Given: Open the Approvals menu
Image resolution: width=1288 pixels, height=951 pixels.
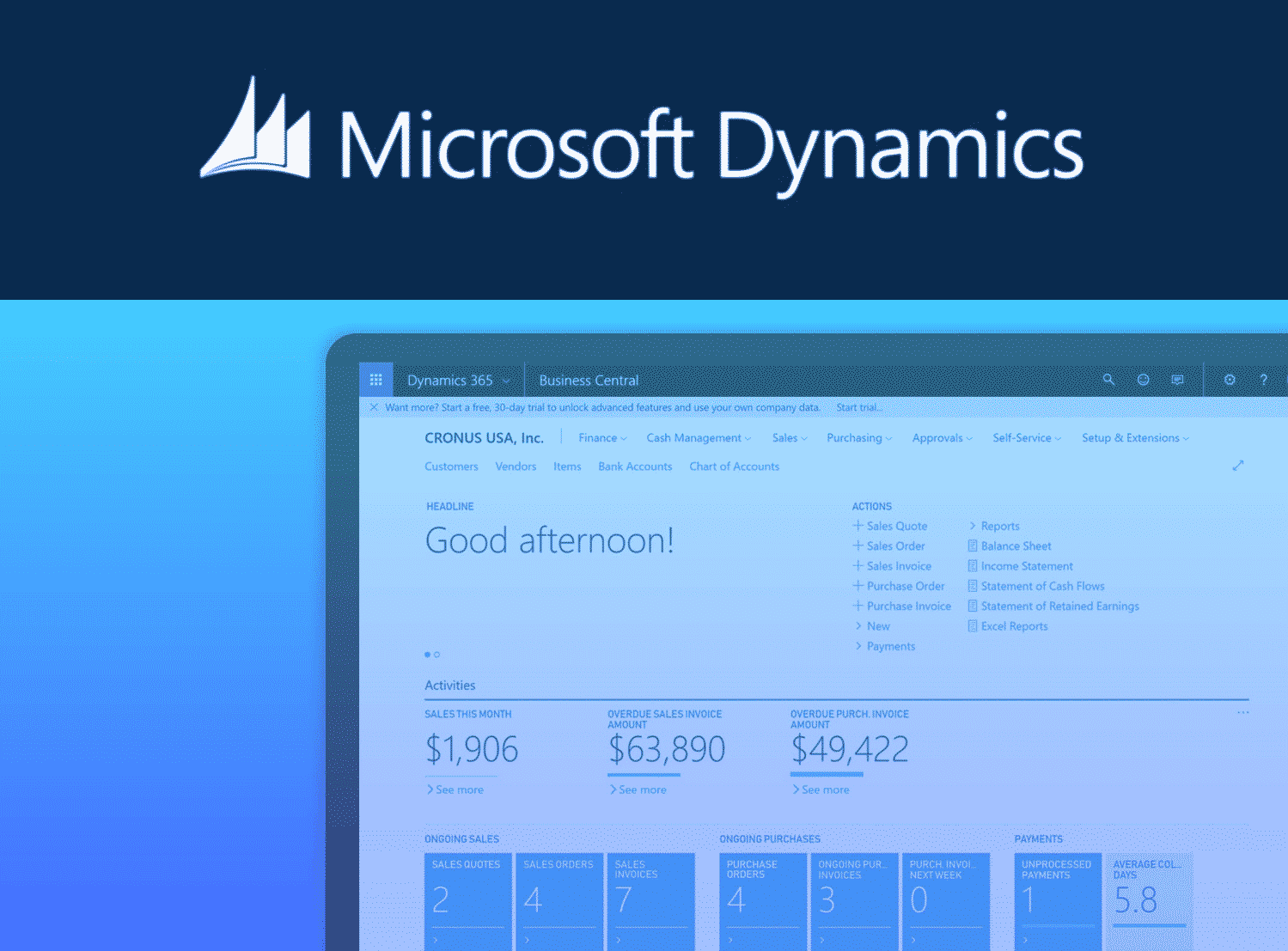Looking at the screenshot, I should (943, 438).
